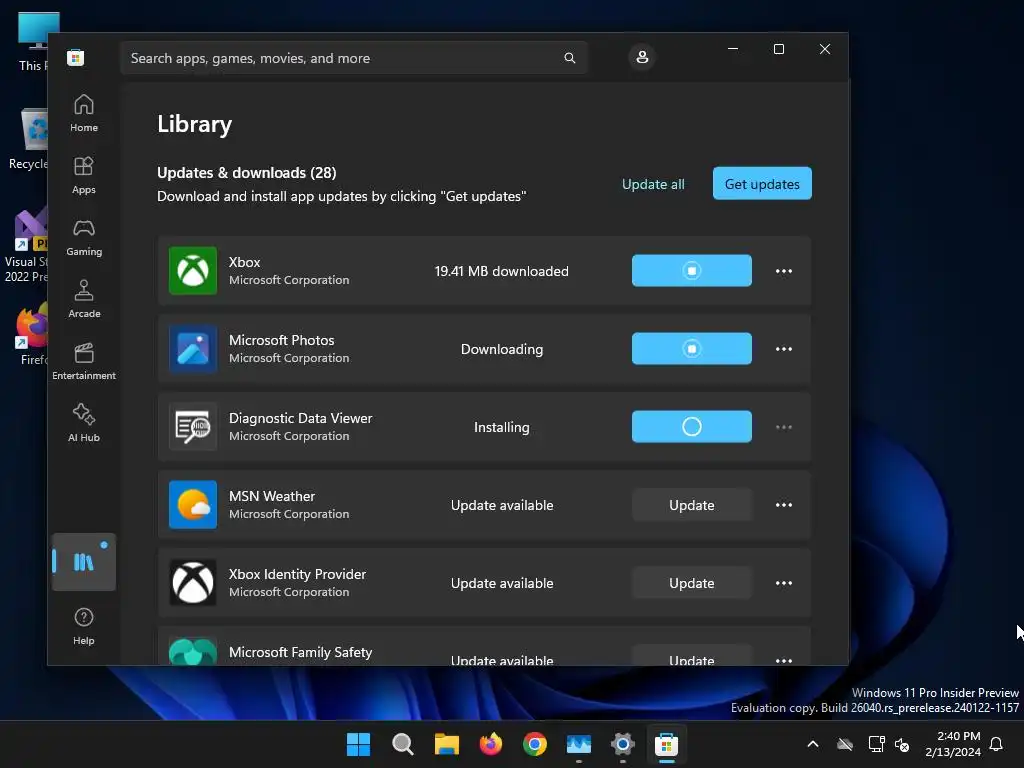The width and height of the screenshot is (1024, 768).
Task: Launch Google Chrome from the taskbar
Action: point(534,744)
